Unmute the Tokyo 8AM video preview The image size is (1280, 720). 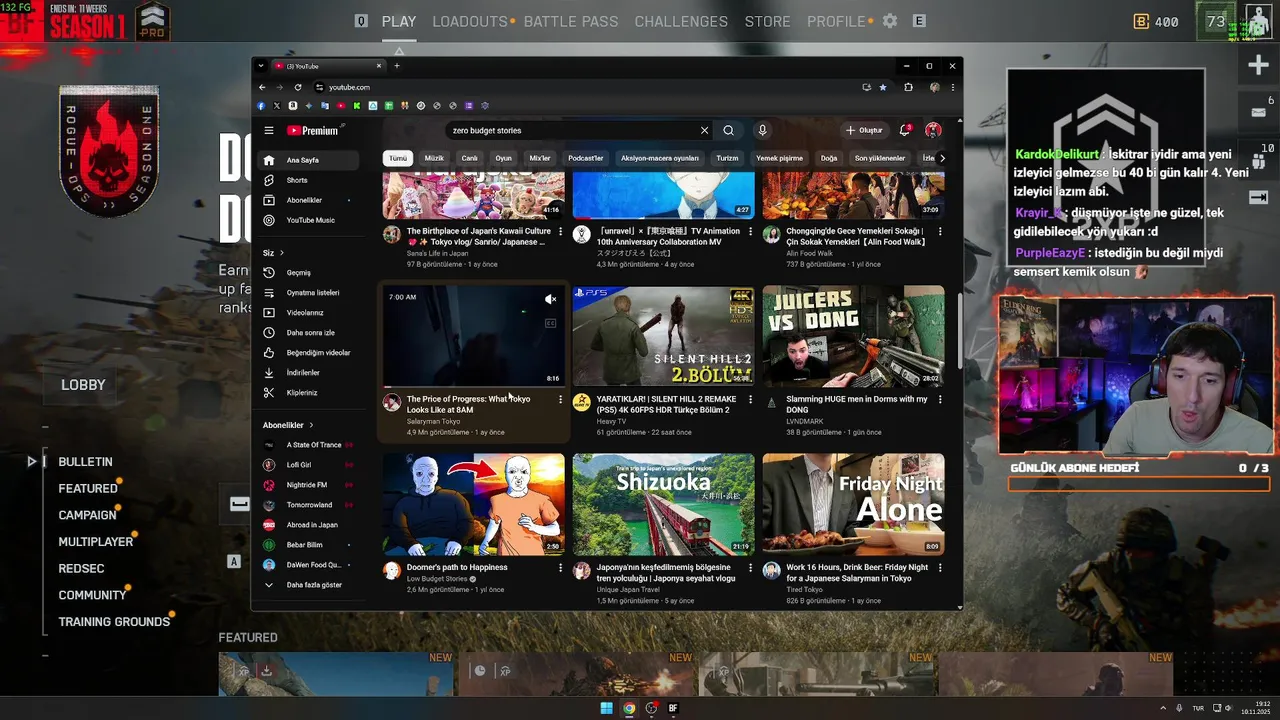tap(550, 299)
